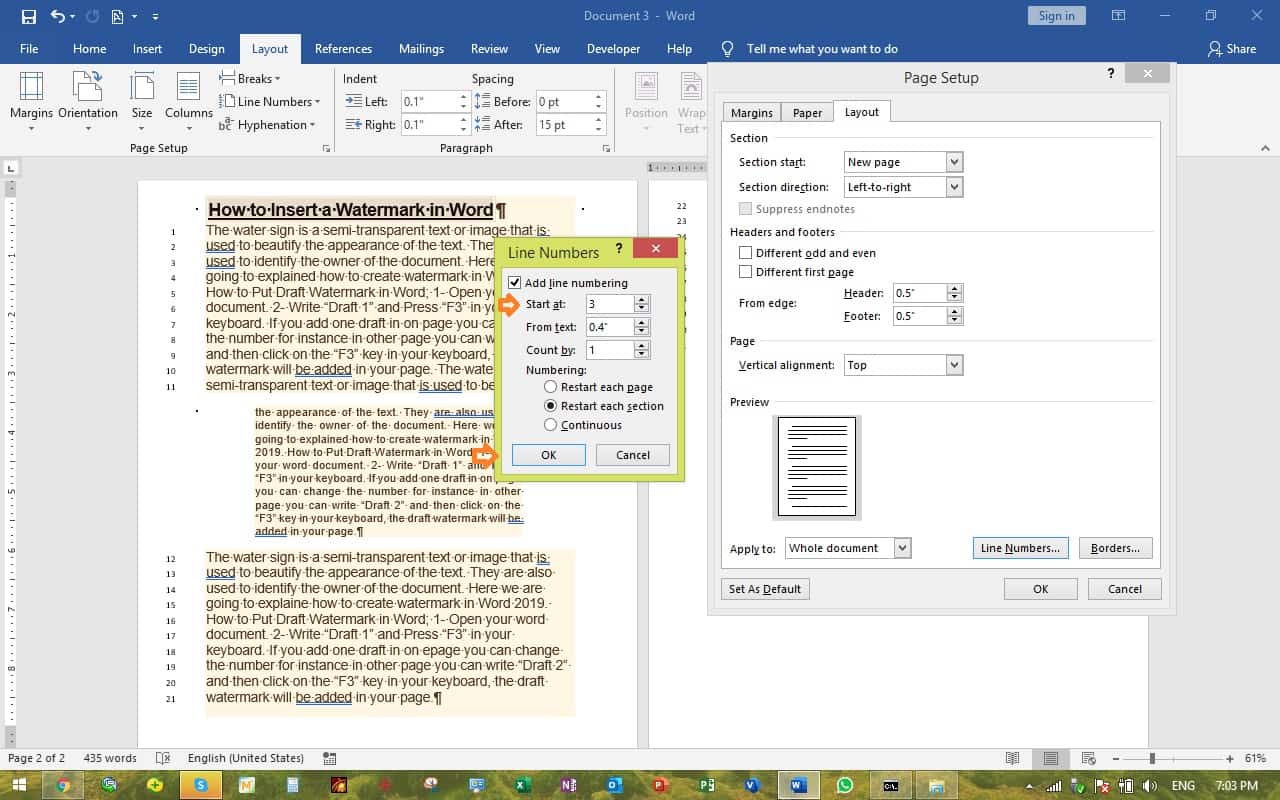This screenshot has width=1280, height=800.
Task: Click the Borders button
Action: pos(1115,547)
